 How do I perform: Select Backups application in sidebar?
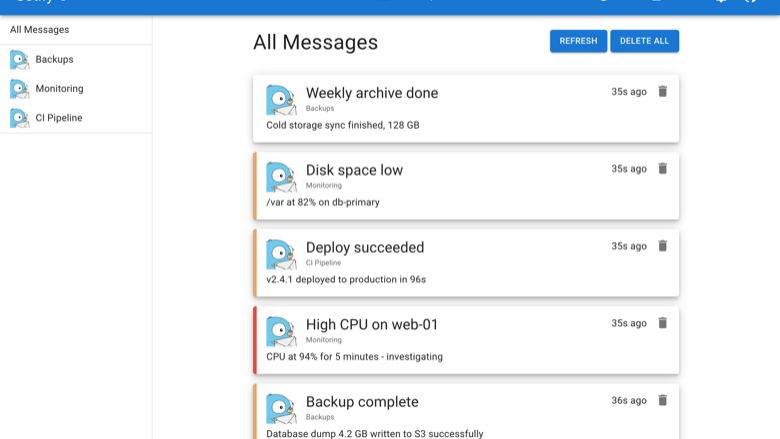pyautogui.click(x=76, y=60)
